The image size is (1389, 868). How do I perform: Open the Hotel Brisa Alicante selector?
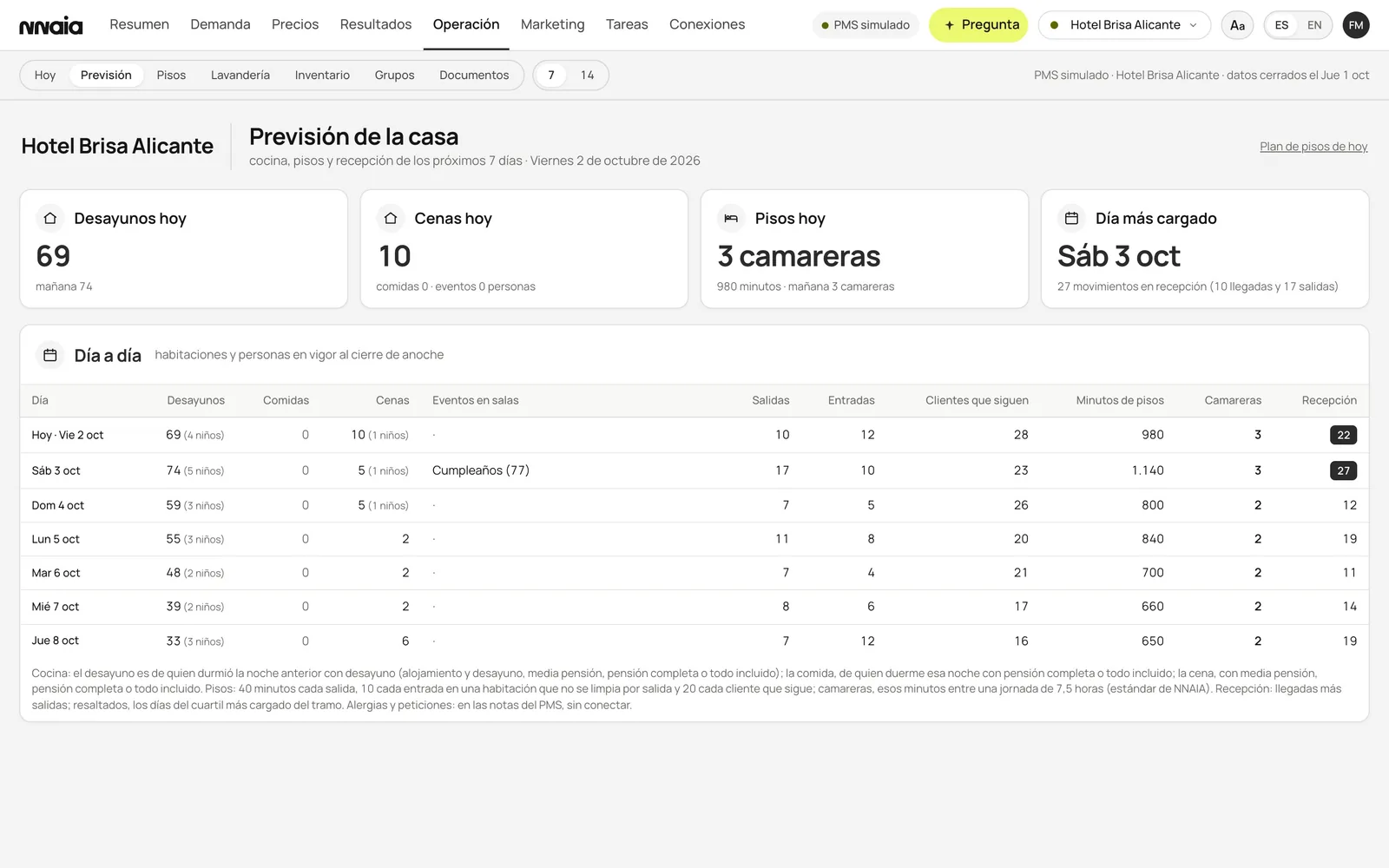[x=1124, y=25]
